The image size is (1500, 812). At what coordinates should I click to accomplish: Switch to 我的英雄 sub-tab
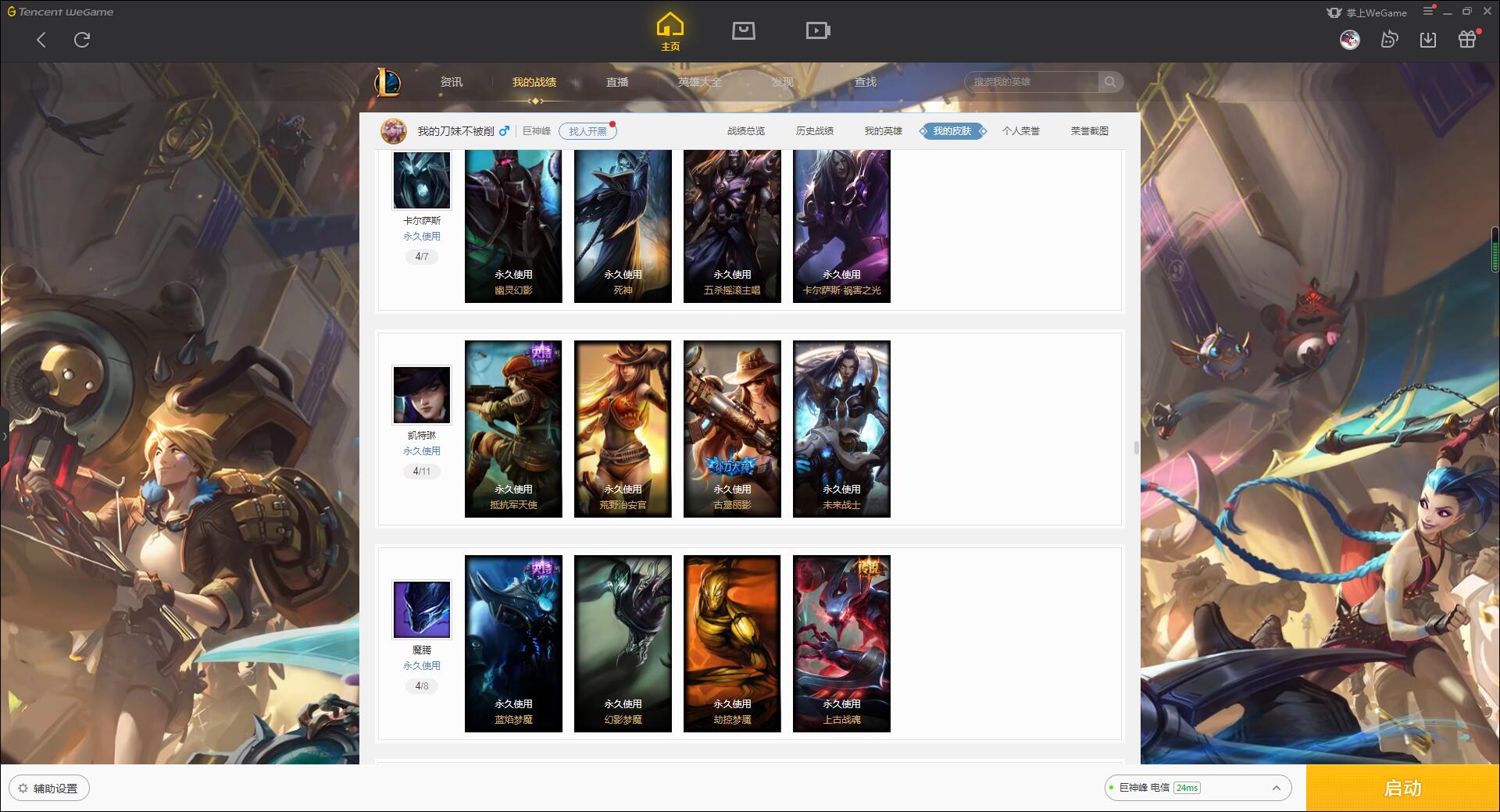click(x=884, y=131)
